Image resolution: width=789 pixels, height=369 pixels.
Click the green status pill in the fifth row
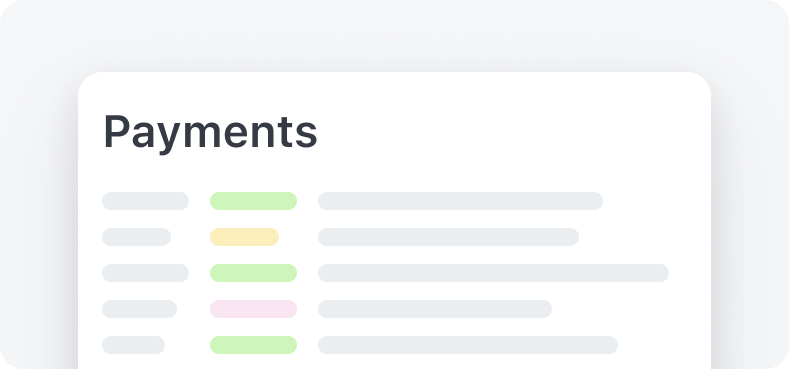point(253,345)
